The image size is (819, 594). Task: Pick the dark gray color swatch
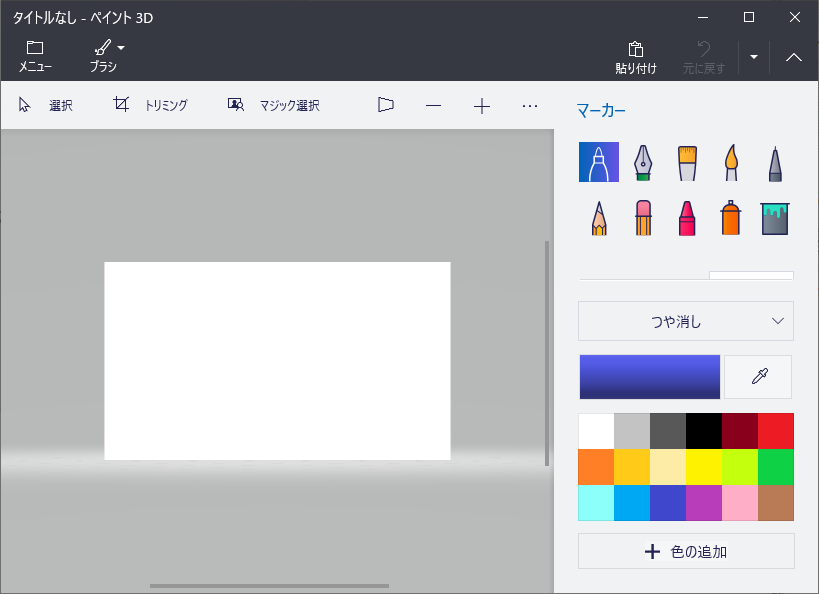pos(668,431)
